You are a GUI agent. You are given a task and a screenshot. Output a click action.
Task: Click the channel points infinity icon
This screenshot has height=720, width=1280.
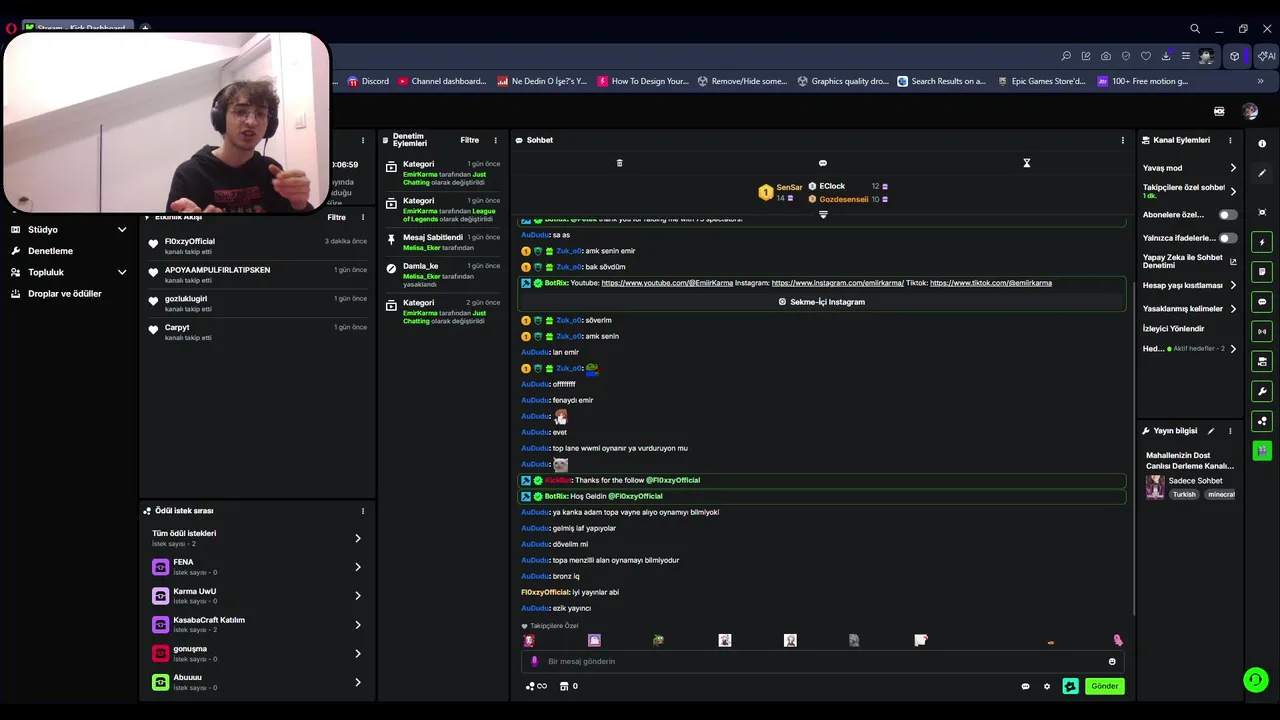coord(536,686)
